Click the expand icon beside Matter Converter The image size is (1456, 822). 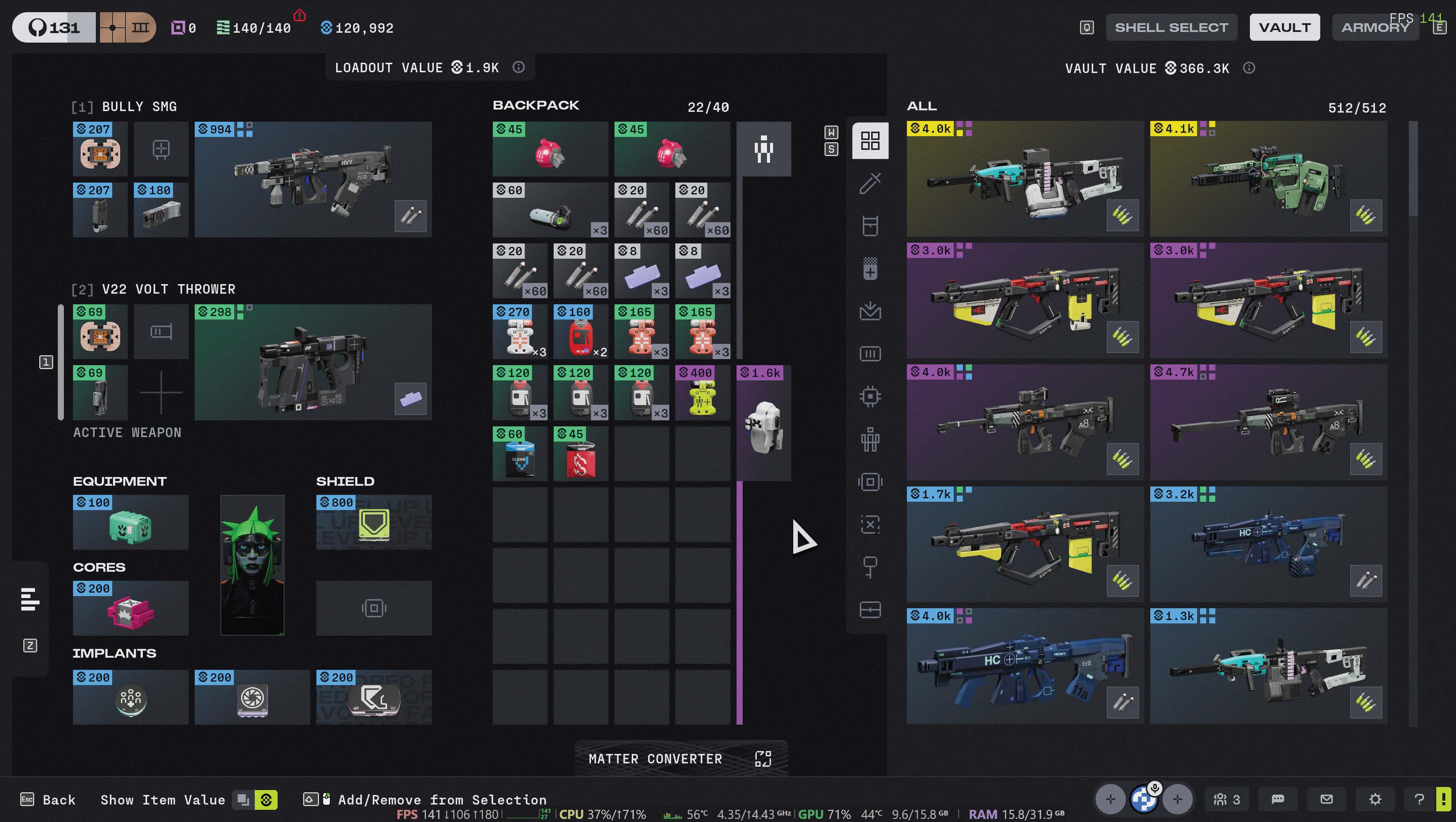click(x=762, y=759)
